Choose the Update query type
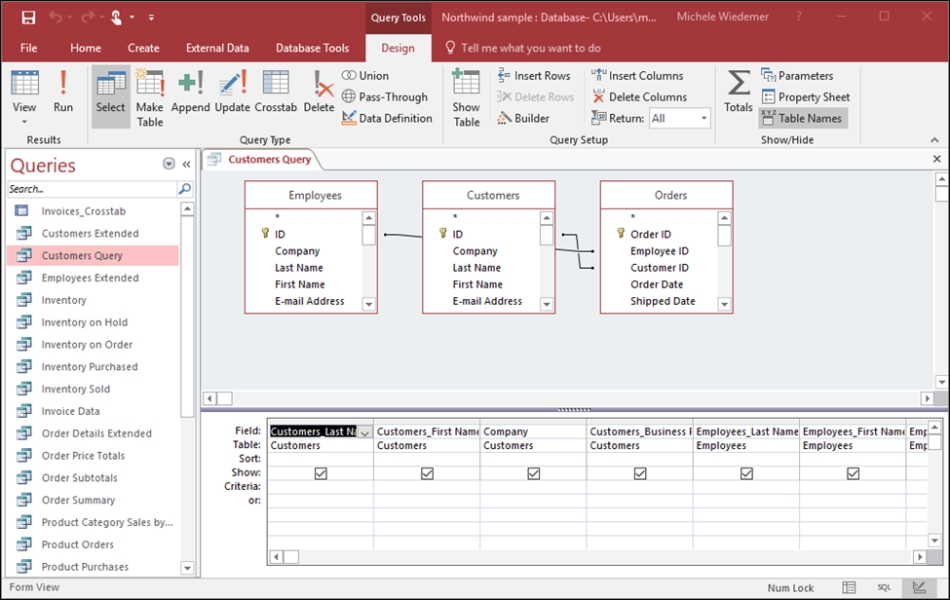The height and width of the screenshot is (600, 950). pyautogui.click(x=232, y=92)
